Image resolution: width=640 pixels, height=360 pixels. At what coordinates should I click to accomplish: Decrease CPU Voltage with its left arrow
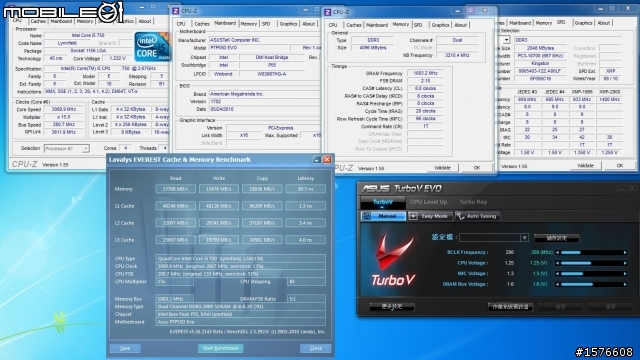pos(557,263)
